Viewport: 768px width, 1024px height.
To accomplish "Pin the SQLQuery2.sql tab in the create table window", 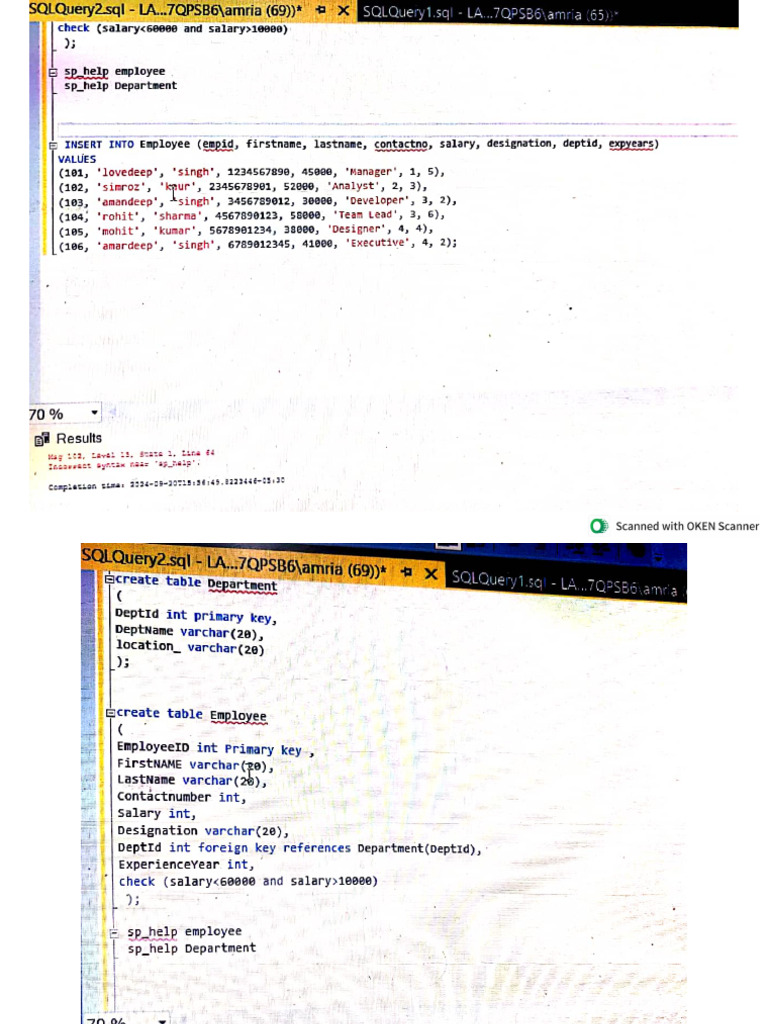I will 406,571.
